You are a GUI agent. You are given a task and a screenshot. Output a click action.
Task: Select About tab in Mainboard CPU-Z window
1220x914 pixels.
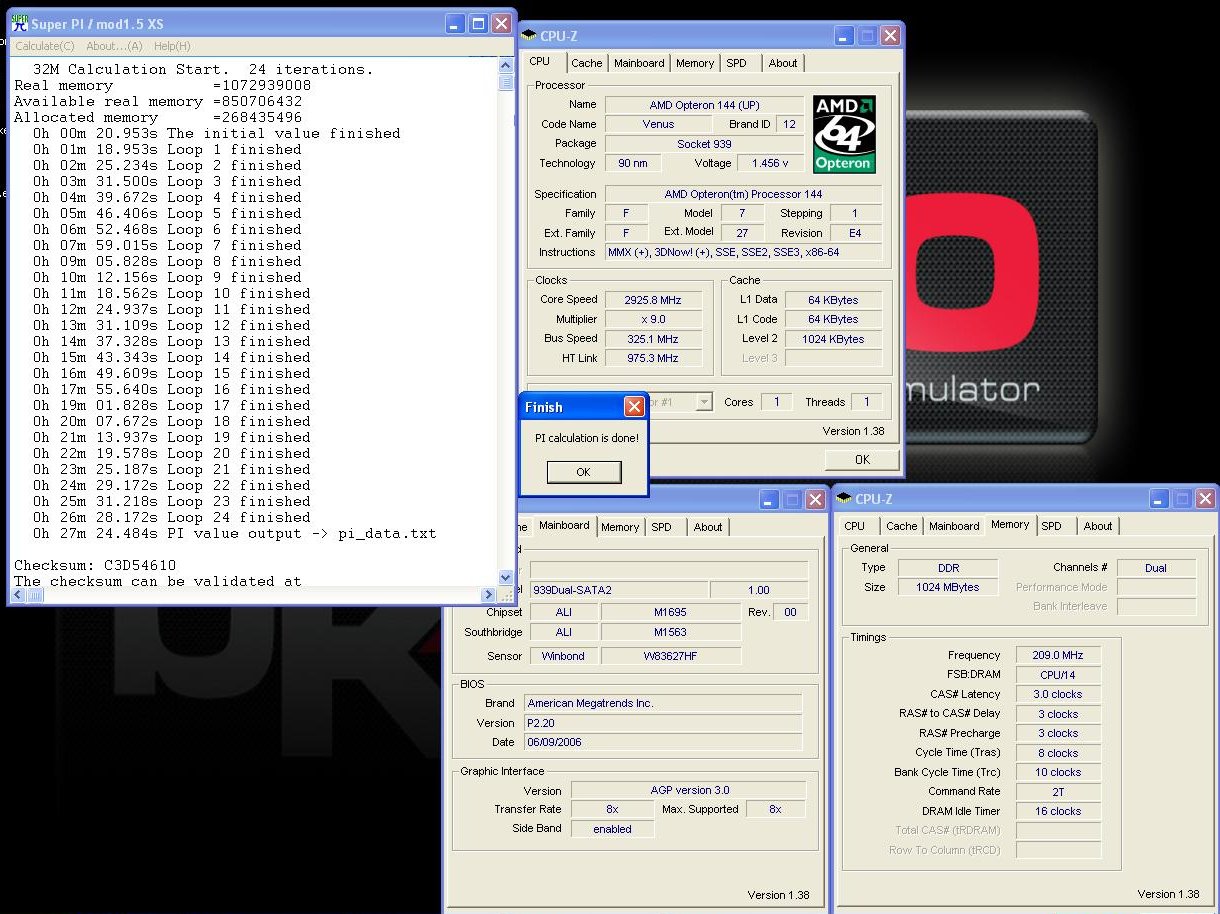708,527
